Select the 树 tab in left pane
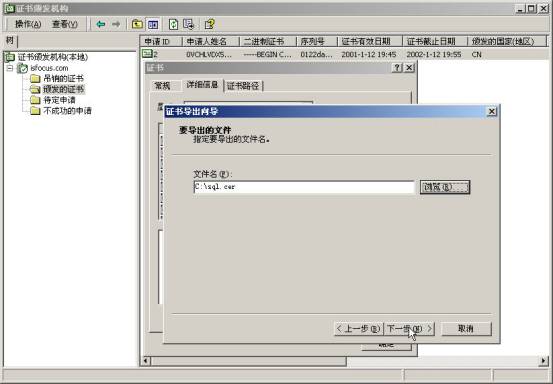Viewport: 553px width, 384px height. pyautogui.click(x=10, y=41)
